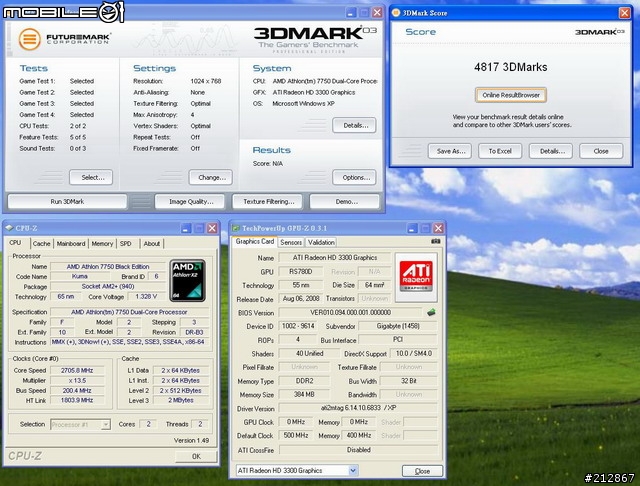Image resolution: width=640 pixels, height=486 pixels.
Task: Click Close button in Score window
Action: (x=601, y=151)
